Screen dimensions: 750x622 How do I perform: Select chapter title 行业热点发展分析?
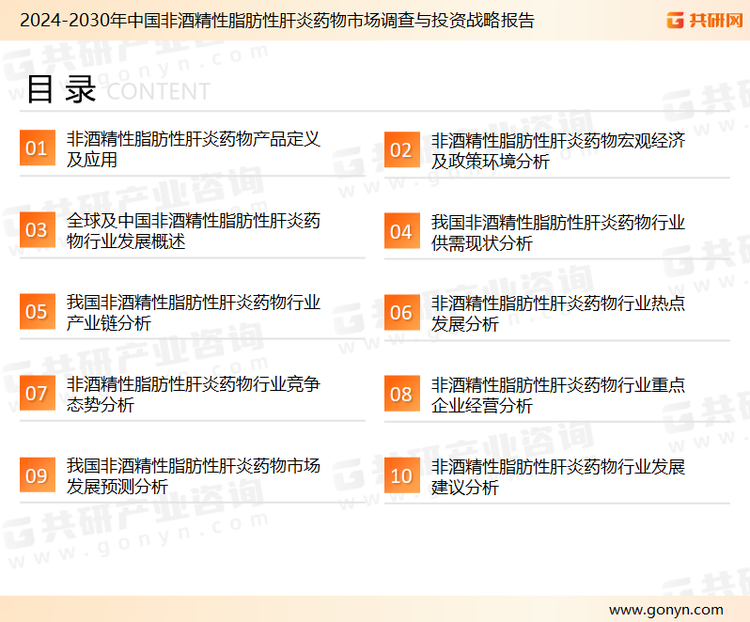click(558, 313)
